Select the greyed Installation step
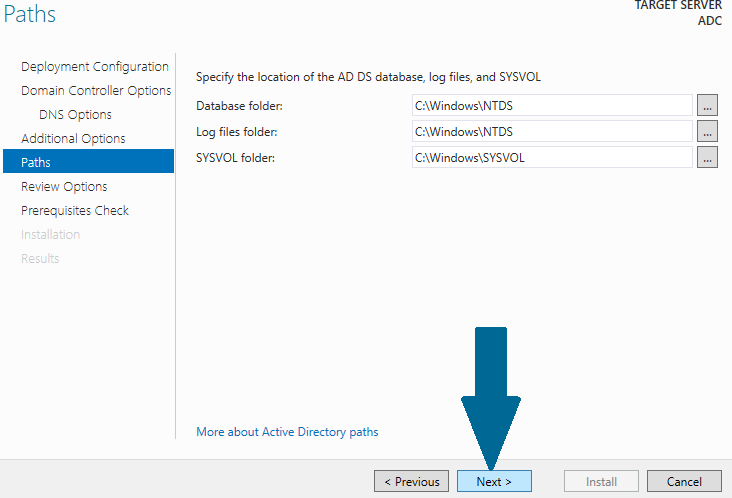 50,234
